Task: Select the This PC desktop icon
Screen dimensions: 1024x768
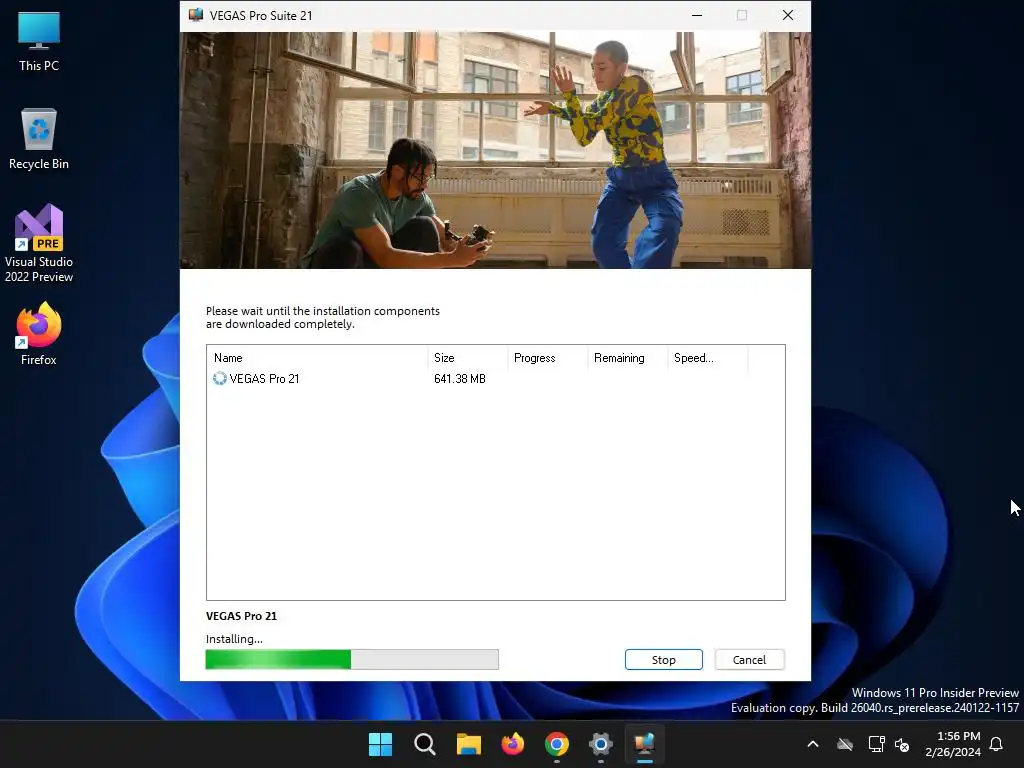Action: (x=39, y=41)
